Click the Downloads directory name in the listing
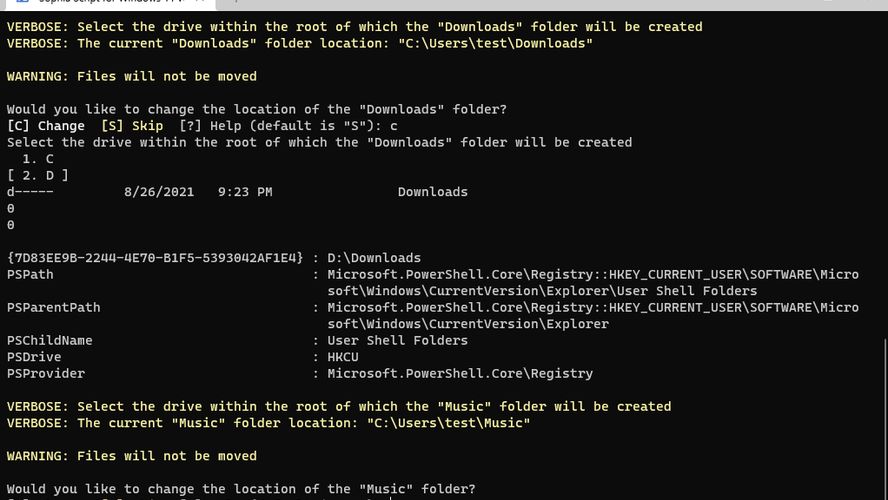The width and height of the screenshot is (888, 500). [x=432, y=192]
